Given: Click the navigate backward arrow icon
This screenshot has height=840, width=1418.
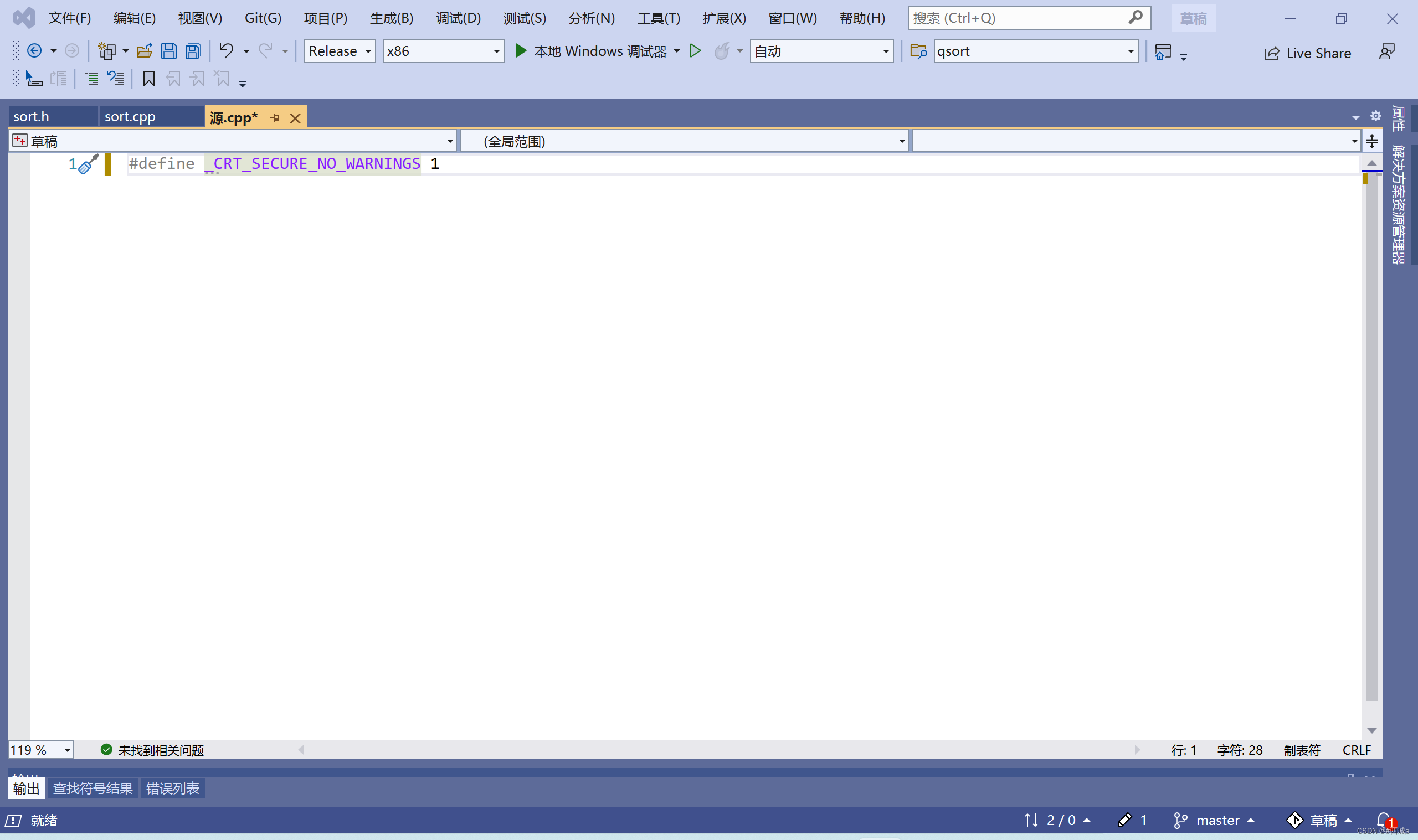Looking at the screenshot, I should click(x=34, y=51).
